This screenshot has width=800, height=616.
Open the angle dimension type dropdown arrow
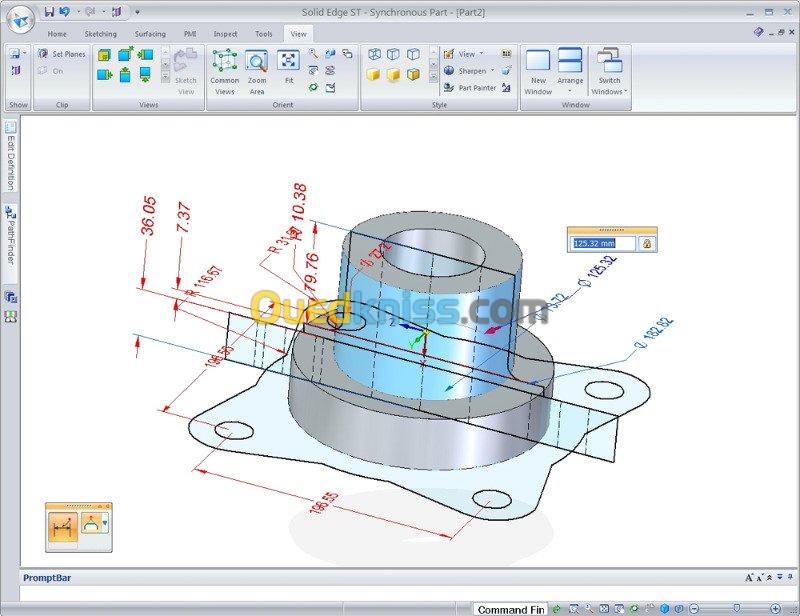point(105,522)
